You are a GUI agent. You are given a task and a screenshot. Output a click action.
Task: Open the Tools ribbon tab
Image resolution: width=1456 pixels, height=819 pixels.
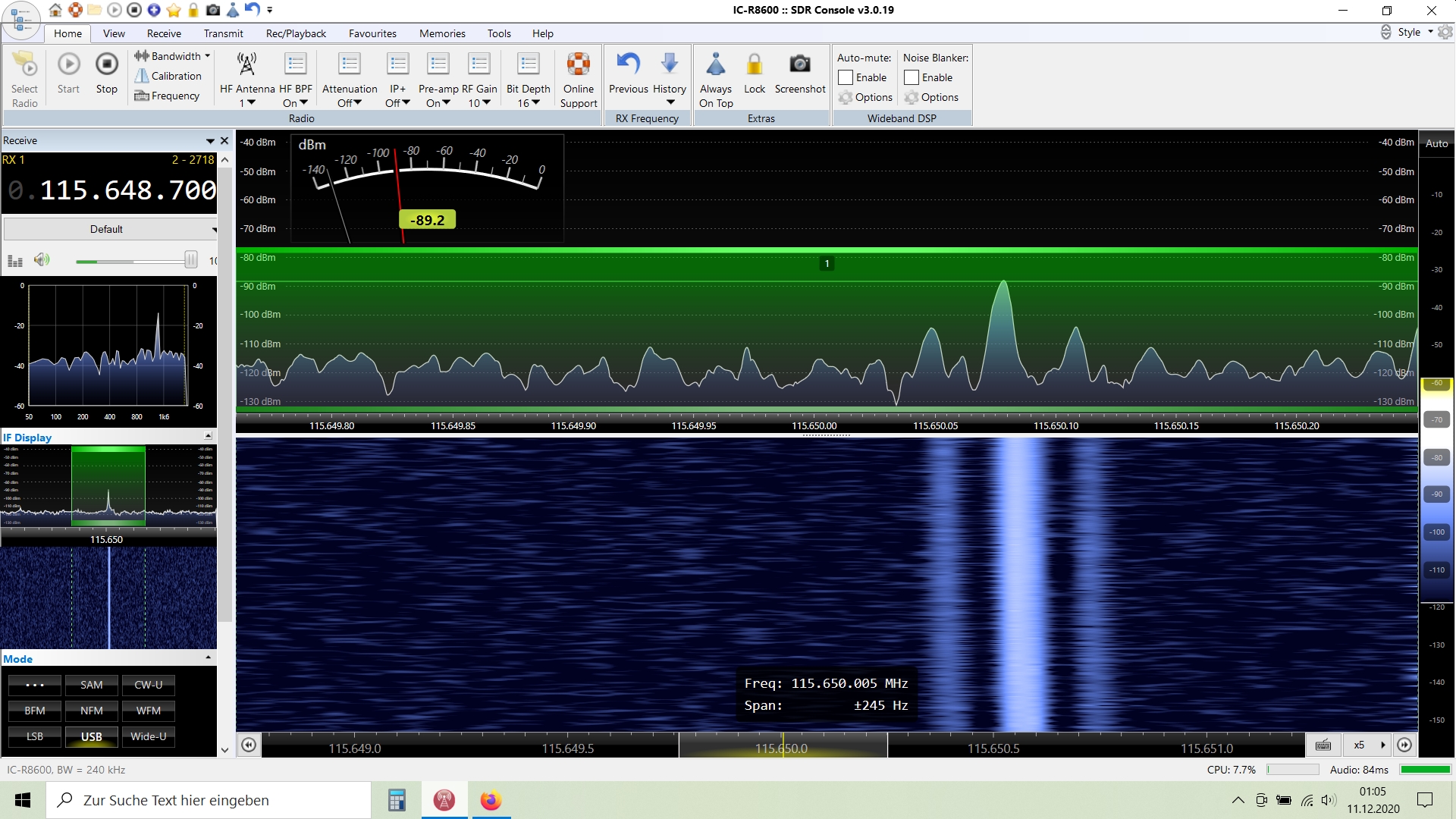point(499,33)
